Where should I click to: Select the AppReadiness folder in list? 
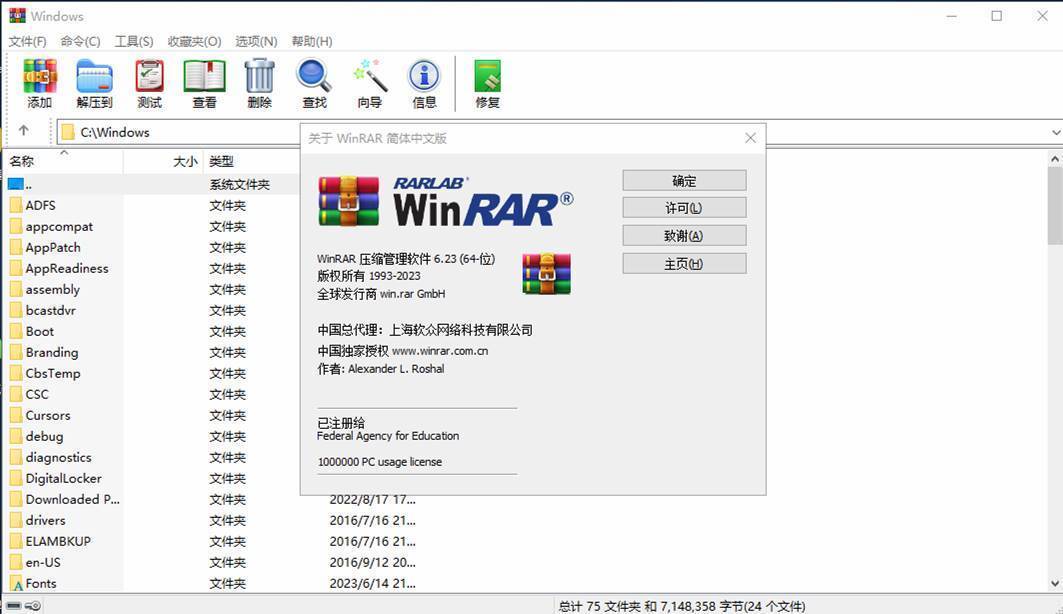coord(67,268)
